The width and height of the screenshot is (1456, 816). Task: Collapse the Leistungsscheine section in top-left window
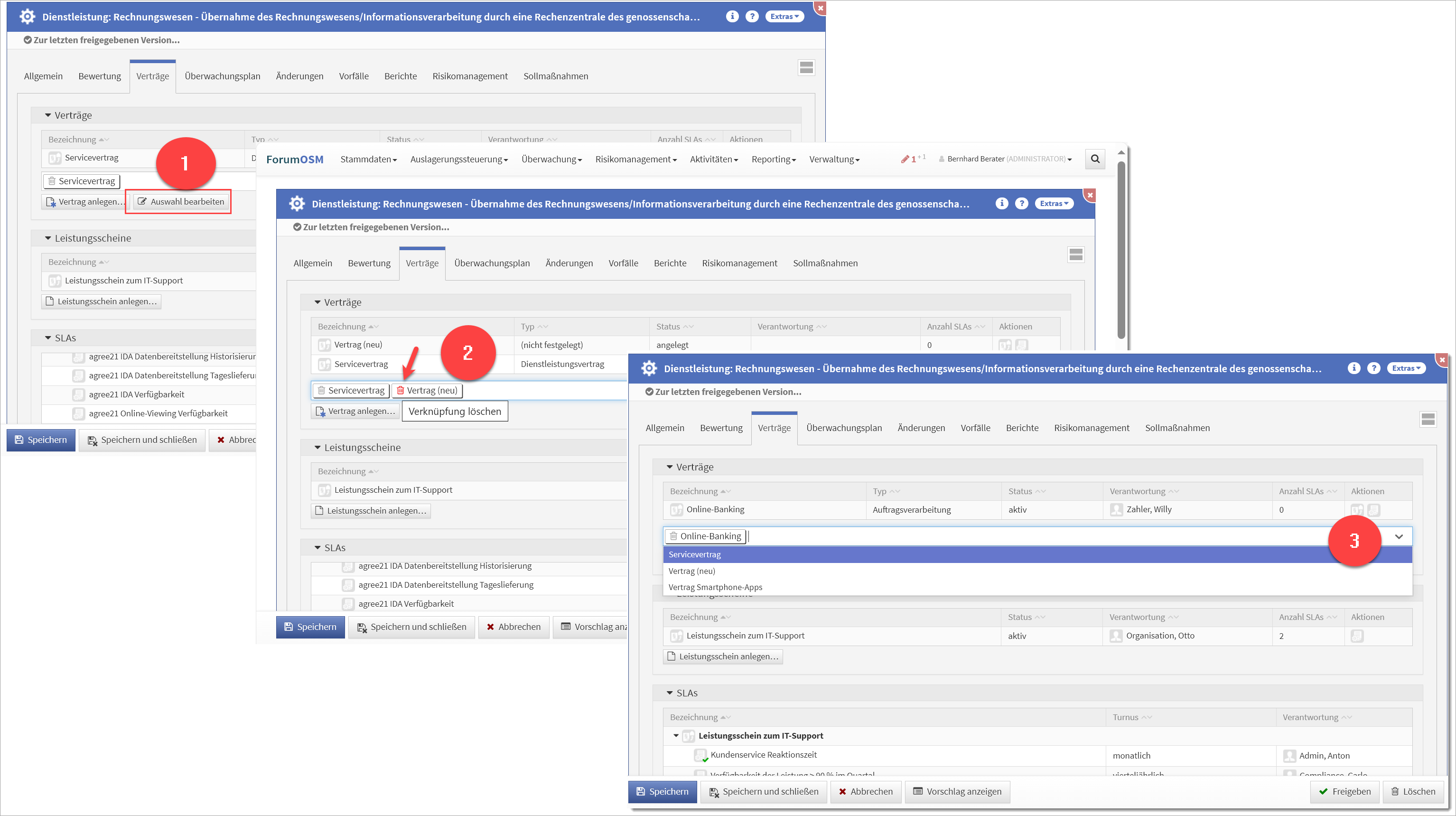pos(48,239)
